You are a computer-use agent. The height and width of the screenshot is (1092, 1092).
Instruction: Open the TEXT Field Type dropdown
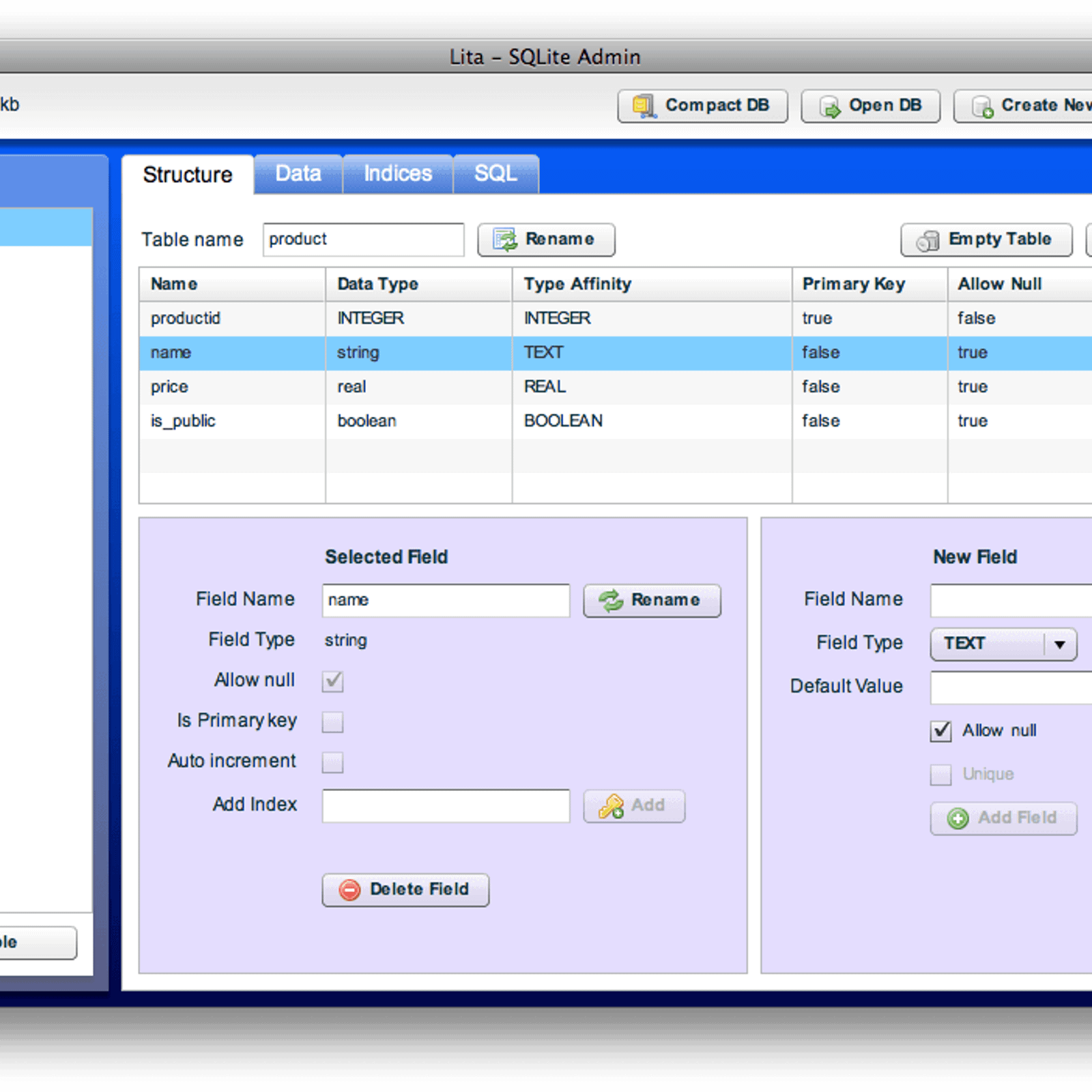(x=1003, y=644)
